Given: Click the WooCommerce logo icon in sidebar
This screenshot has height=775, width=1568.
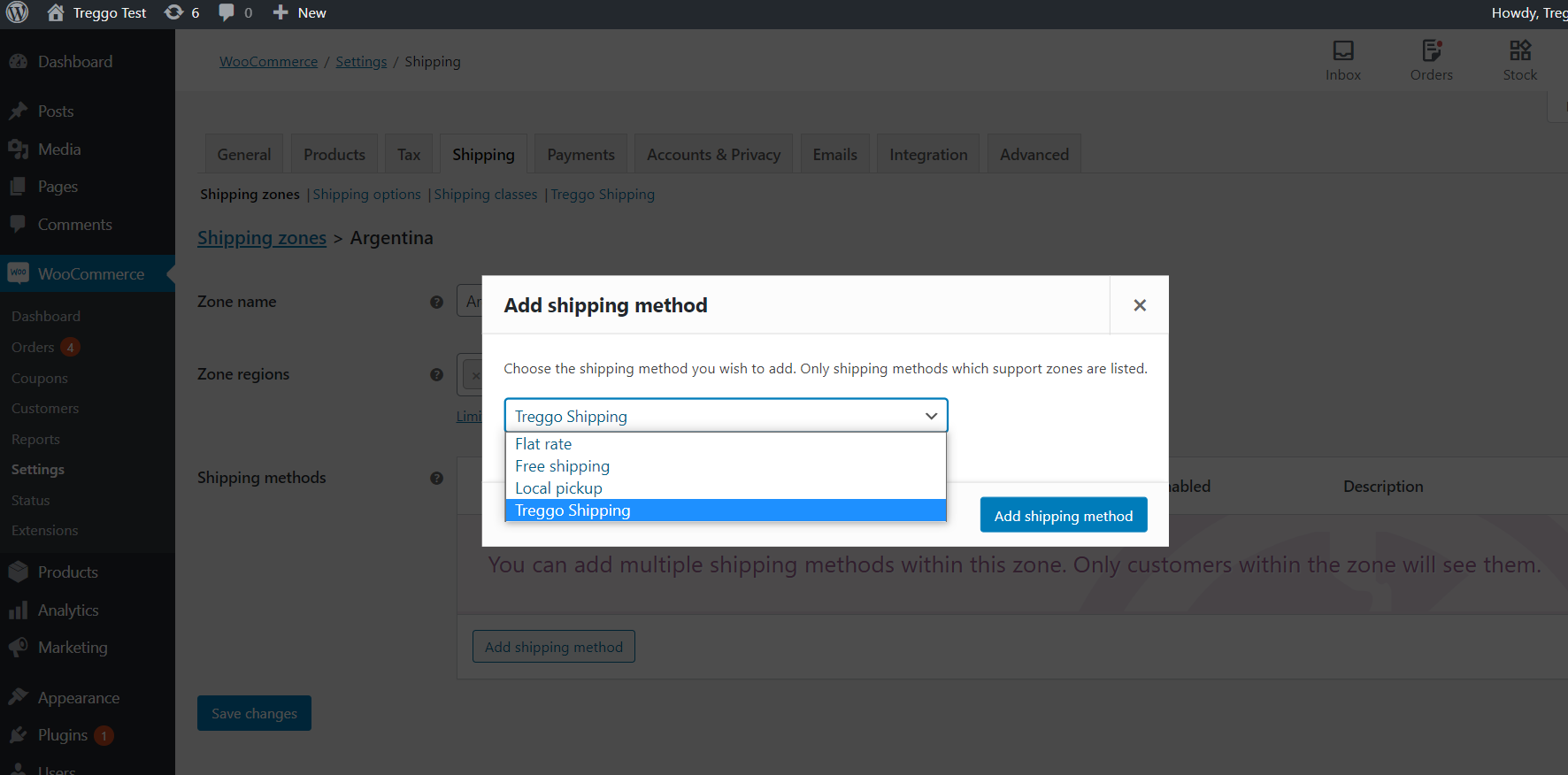Looking at the screenshot, I should (x=18, y=273).
